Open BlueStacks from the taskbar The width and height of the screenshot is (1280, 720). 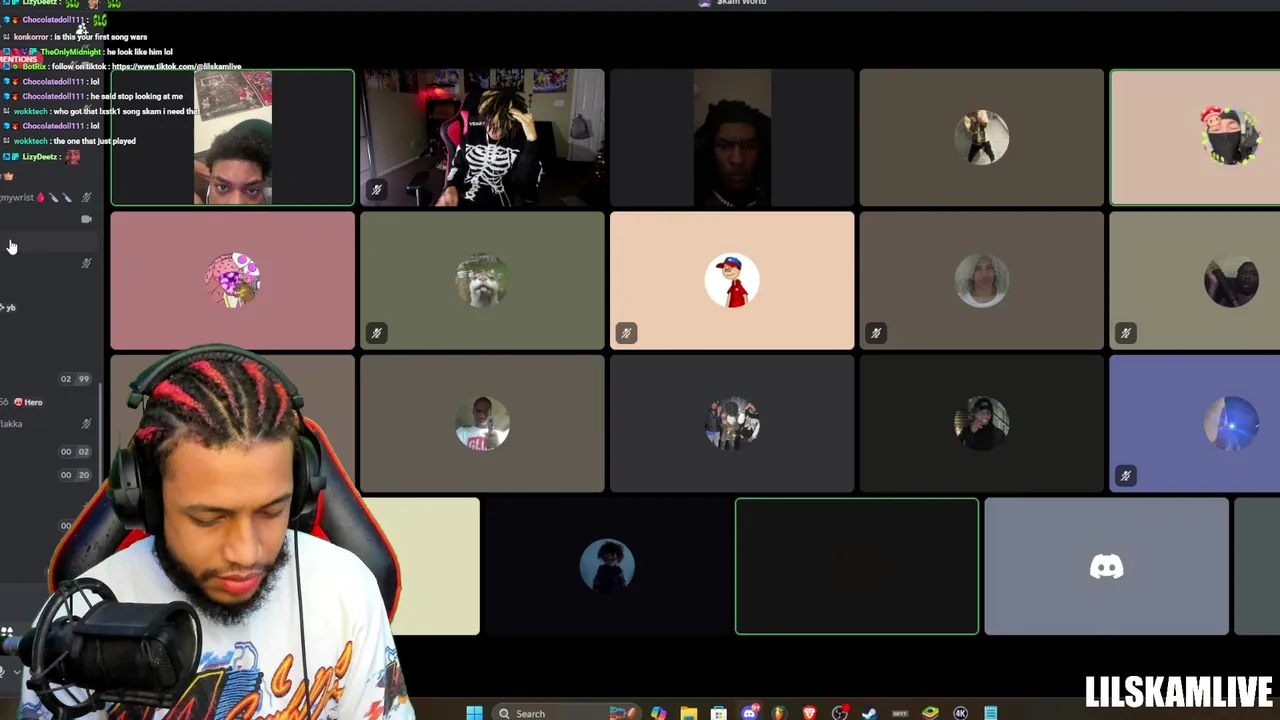[x=931, y=713]
